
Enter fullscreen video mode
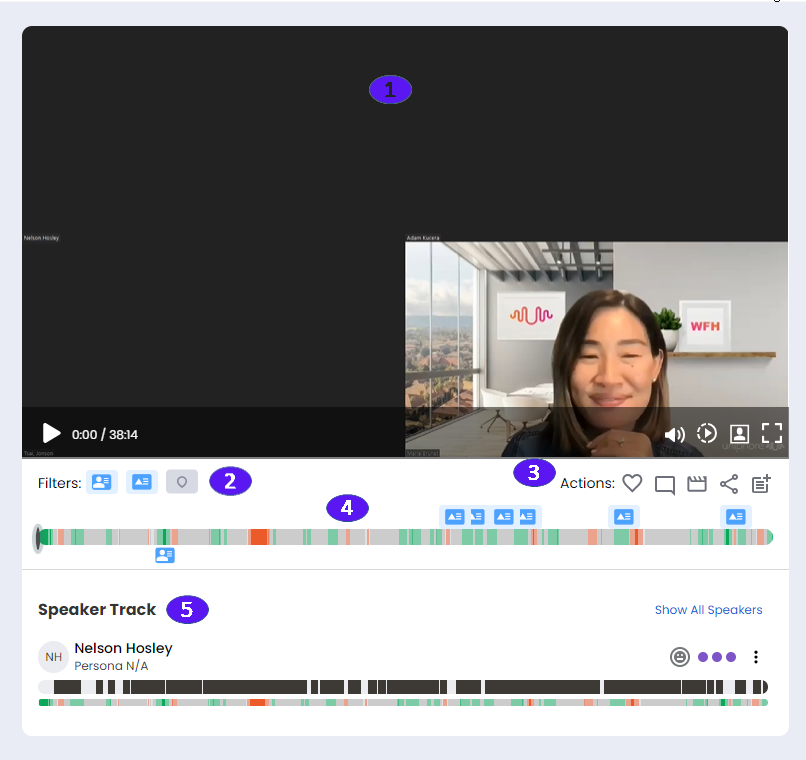click(772, 433)
